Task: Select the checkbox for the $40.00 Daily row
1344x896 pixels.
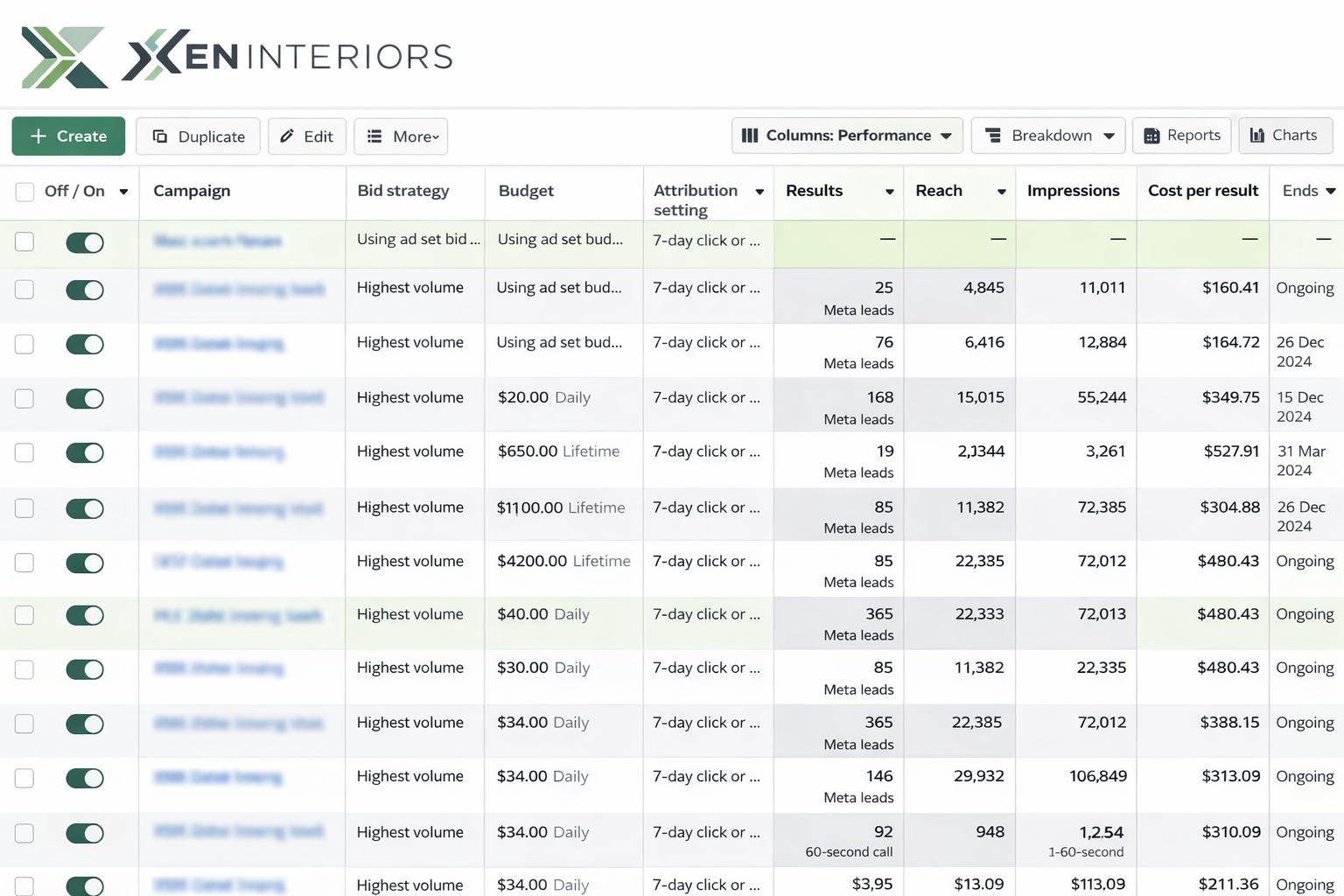Action: tap(24, 615)
